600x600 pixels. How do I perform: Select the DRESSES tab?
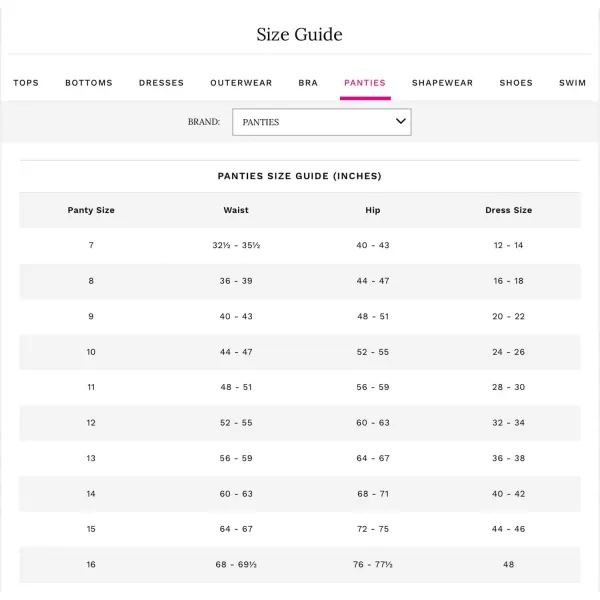pyautogui.click(x=161, y=83)
